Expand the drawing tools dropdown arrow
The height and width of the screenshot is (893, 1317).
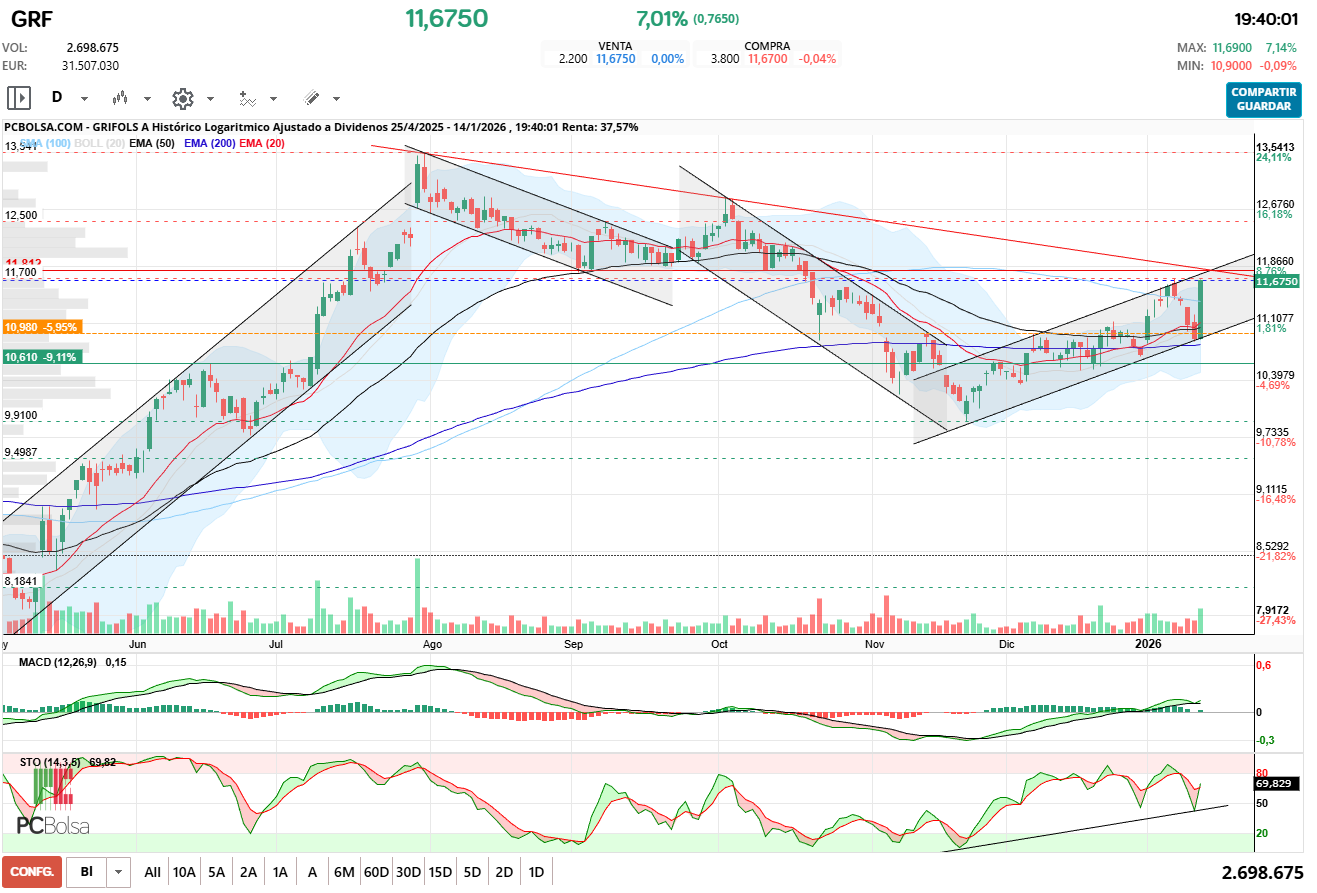[x=336, y=99]
